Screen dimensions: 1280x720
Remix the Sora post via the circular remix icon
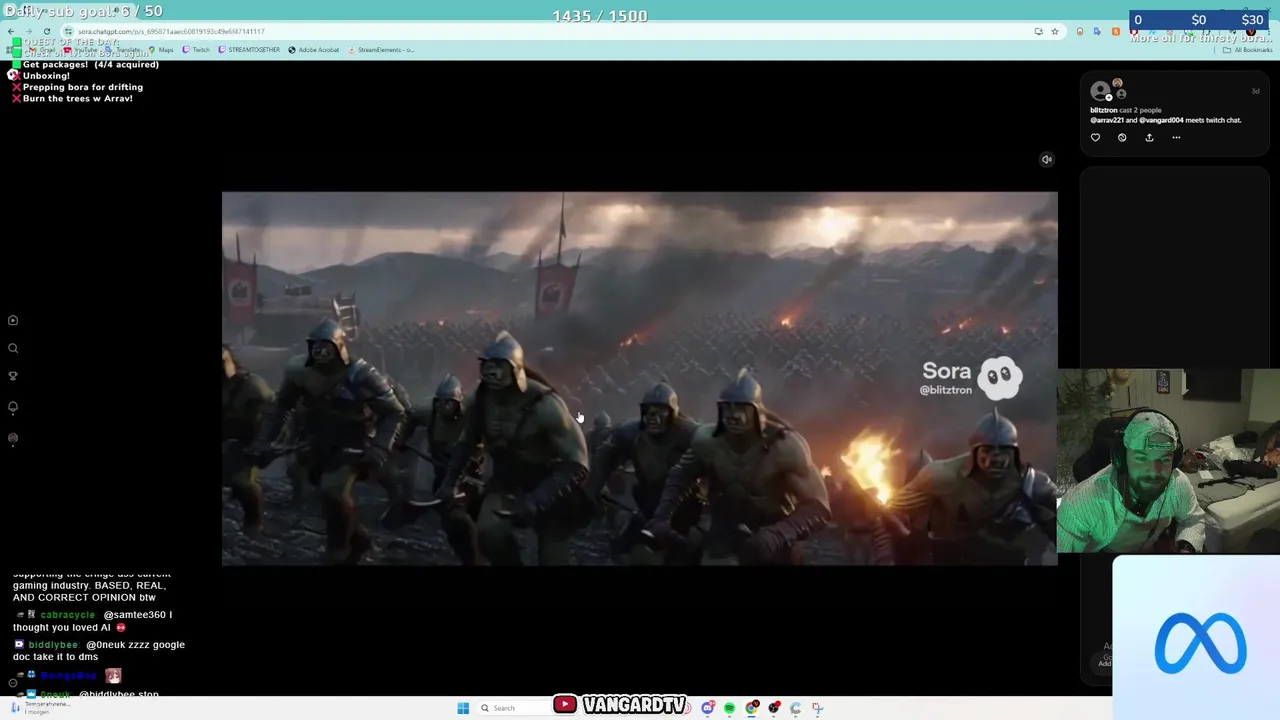[x=1122, y=137]
